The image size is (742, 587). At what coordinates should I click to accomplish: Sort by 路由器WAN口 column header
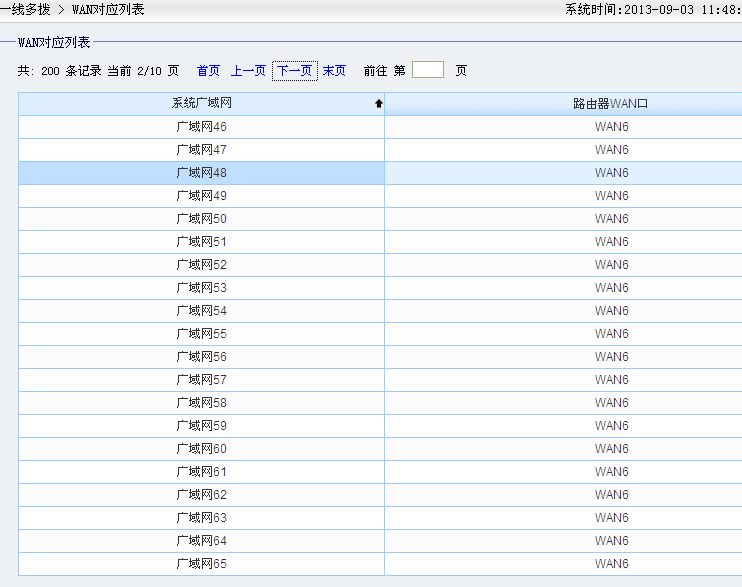(x=611, y=103)
